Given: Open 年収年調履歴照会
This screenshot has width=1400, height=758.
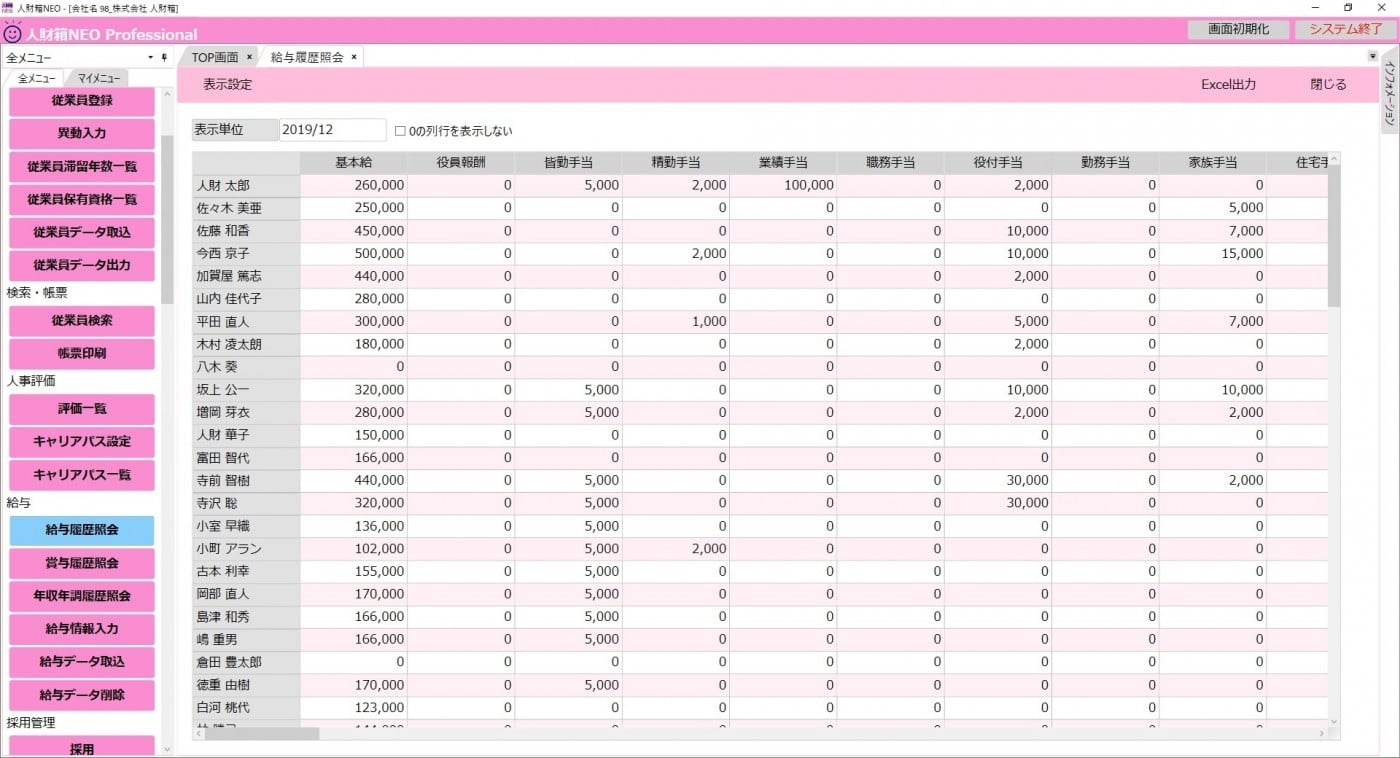Looking at the screenshot, I should click(82, 596).
